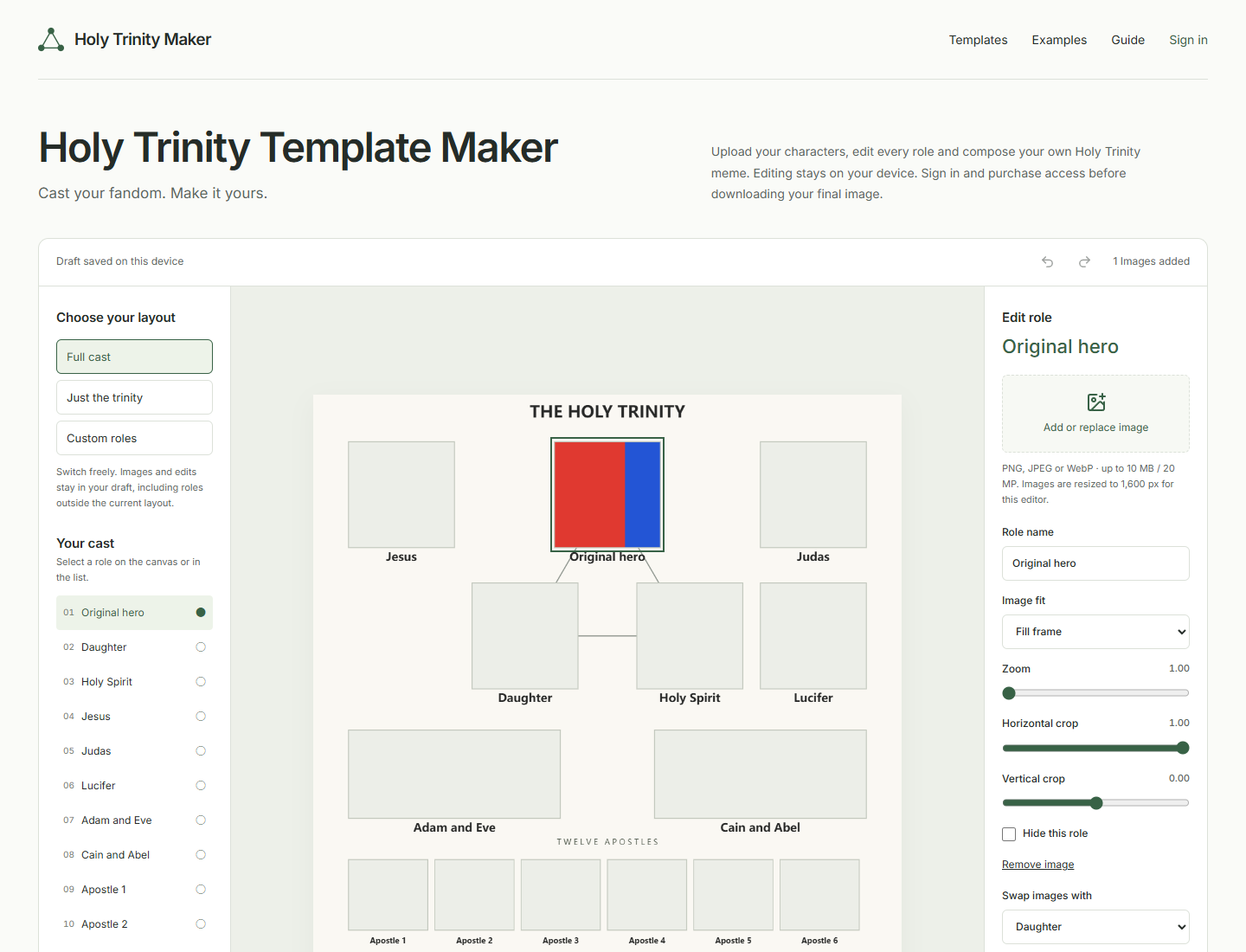Image resolution: width=1246 pixels, height=952 pixels.
Task: Select the Cain and Abel frame on canvas
Action: [x=761, y=774]
